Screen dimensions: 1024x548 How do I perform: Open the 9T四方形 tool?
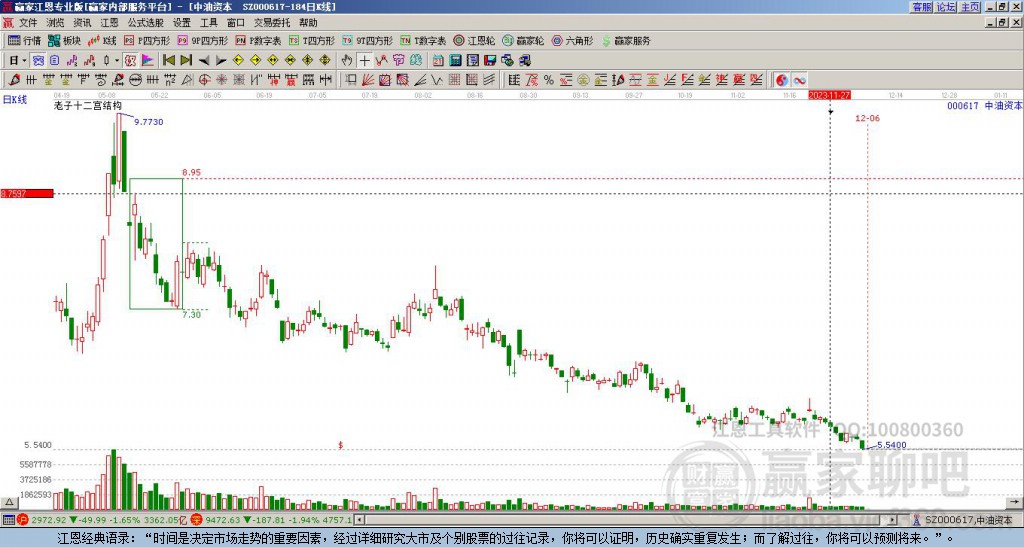click(x=368, y=40)
